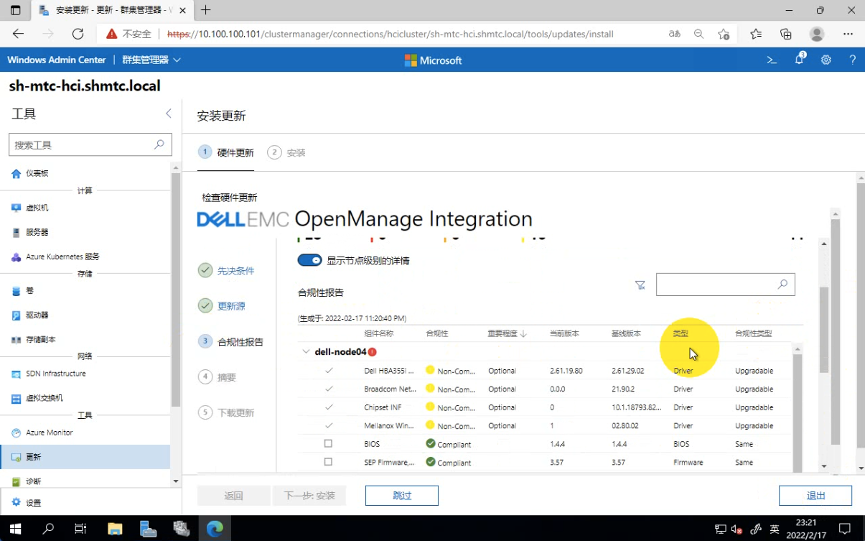The image size is (866, 541).
Task: Toggle 显示节点级别的详情 switch
Action: (x=309, y=260)
